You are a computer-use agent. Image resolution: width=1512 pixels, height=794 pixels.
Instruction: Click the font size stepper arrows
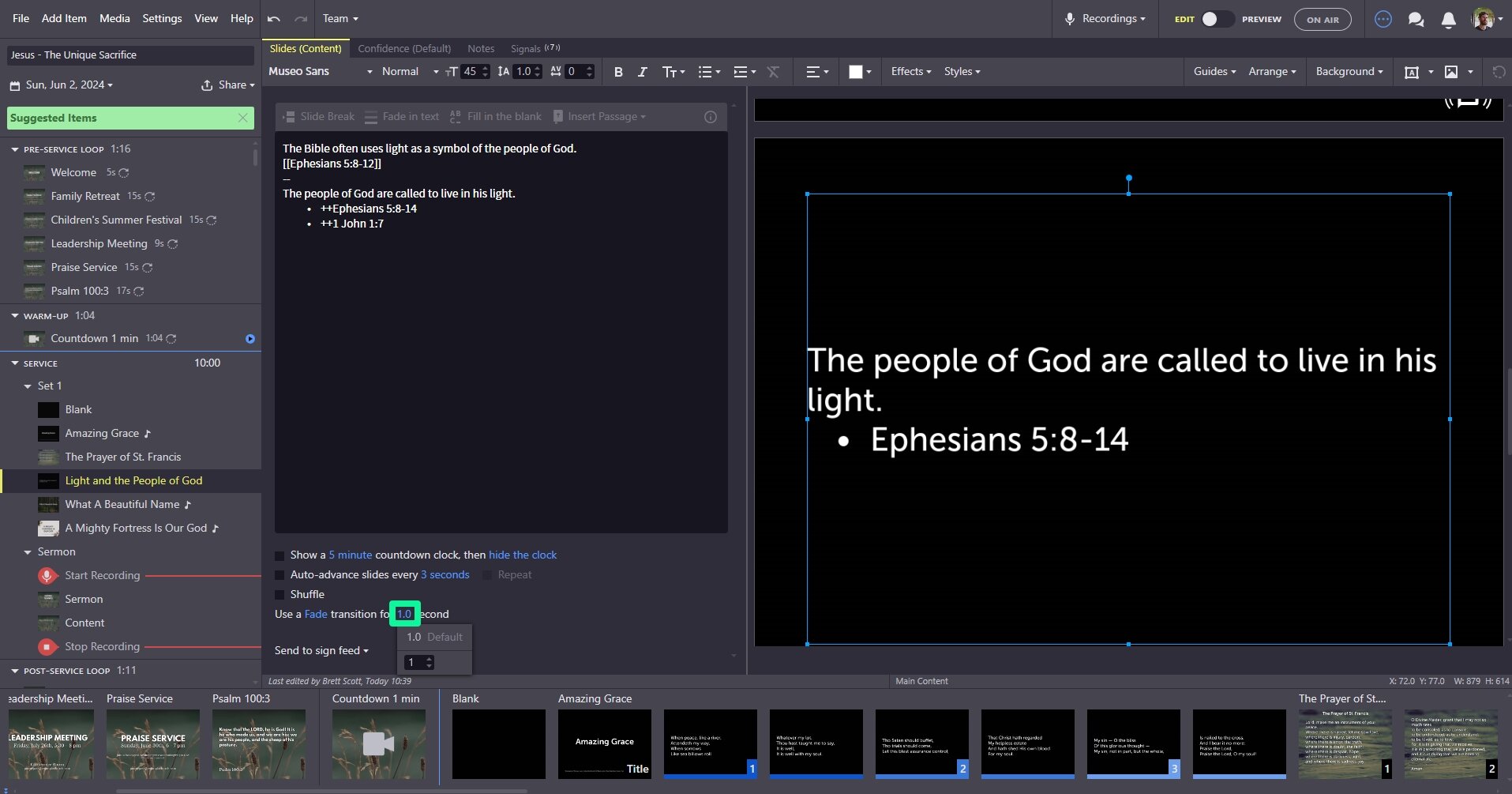(486, 72)
